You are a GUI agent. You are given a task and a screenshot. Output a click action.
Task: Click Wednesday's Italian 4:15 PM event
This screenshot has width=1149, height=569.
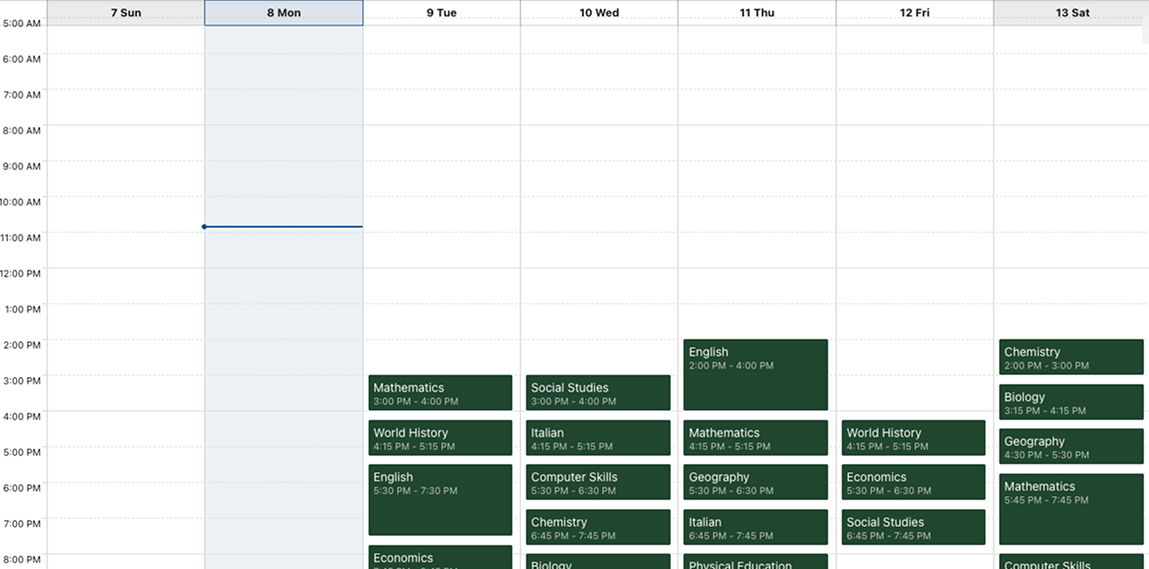click(x=598, y=438)
